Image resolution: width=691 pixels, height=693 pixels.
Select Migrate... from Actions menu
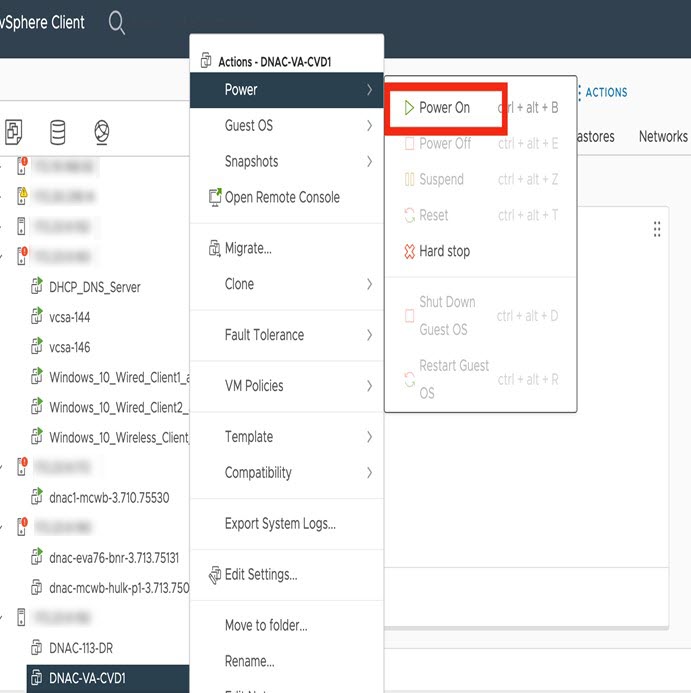coord(286,248)
